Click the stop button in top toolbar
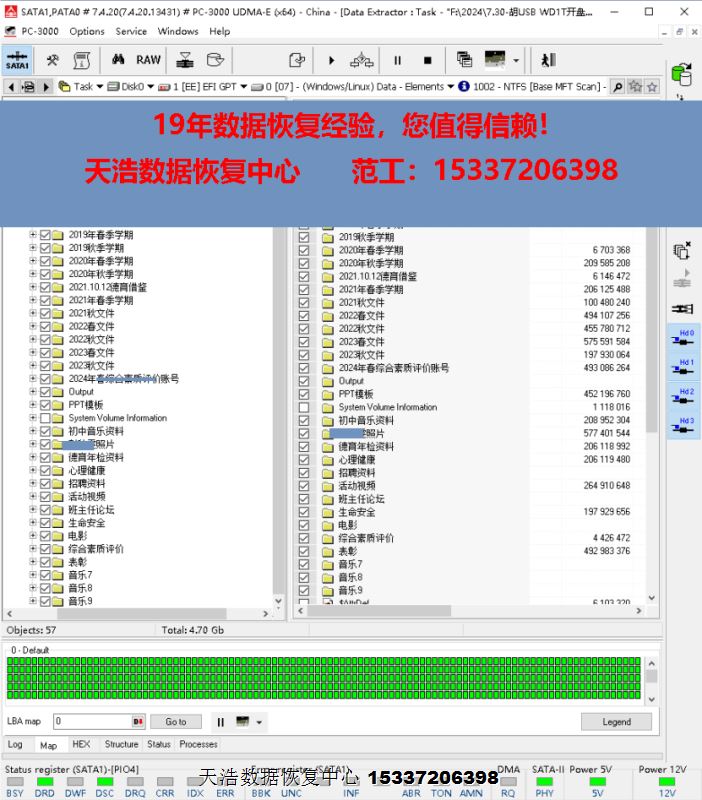 (x=427, y=60)
